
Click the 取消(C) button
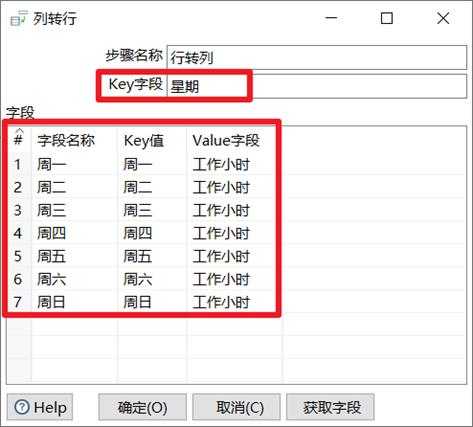(x=236, y=407)
